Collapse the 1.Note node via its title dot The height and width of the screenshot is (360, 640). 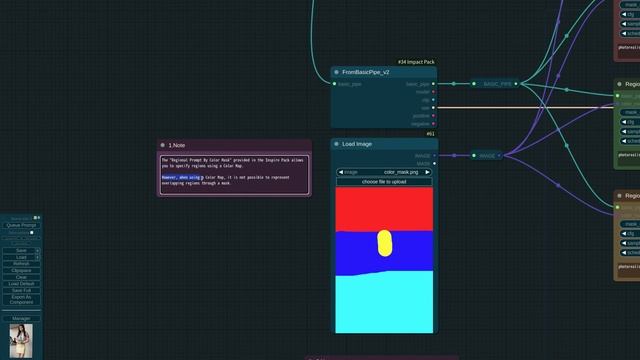[162, 145]
